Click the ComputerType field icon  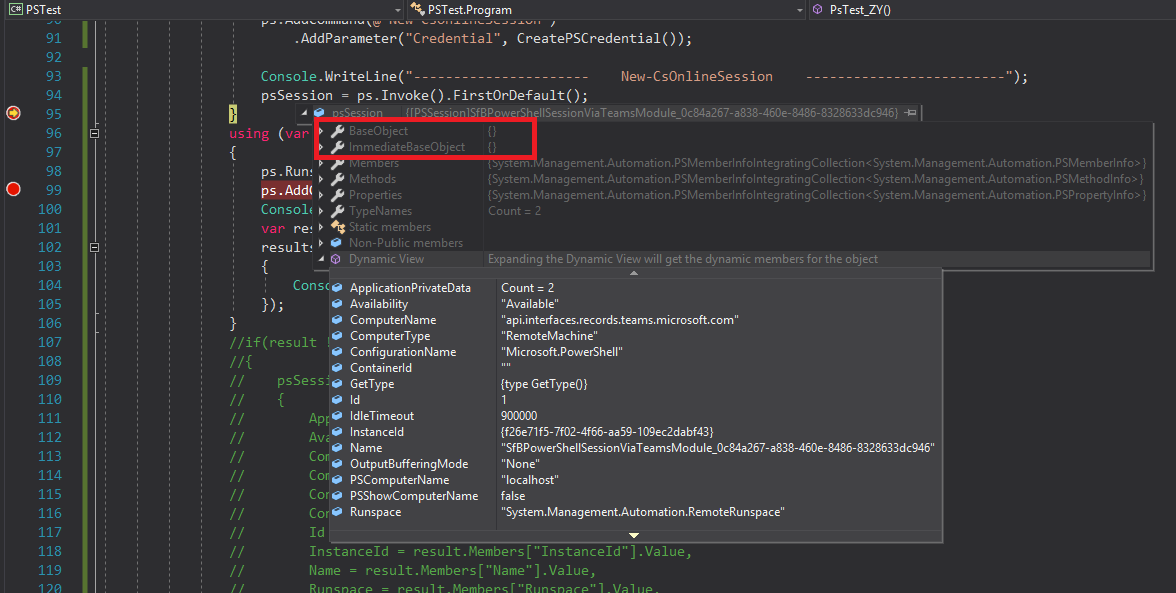[338, 336]
